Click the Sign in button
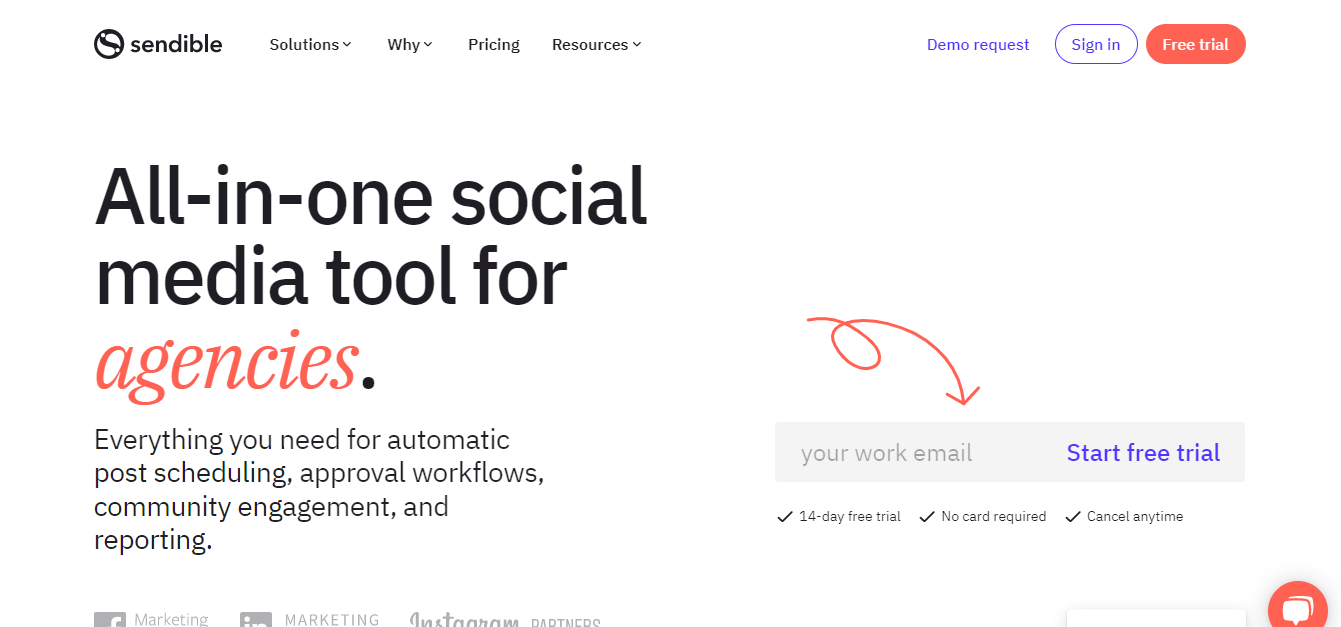 [1096, 44]
